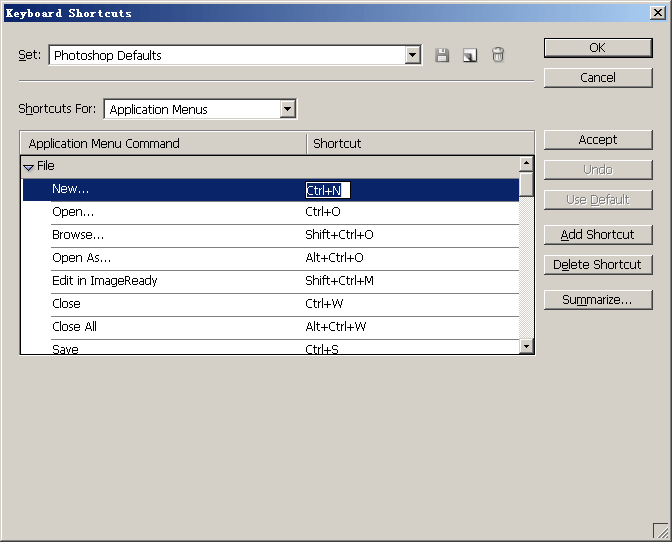Open the Shortcuts For dropdown arrow
The image size is (672, 542).
pyautogui.click(x=288, y=109)
